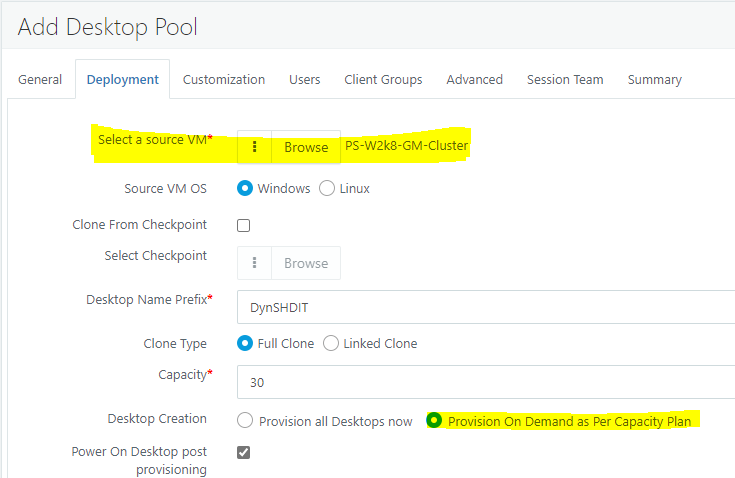This screenshot has height=478, width=735.
Task: Choose Linked Clone as the clone type
Action: (x=331, y=343)
